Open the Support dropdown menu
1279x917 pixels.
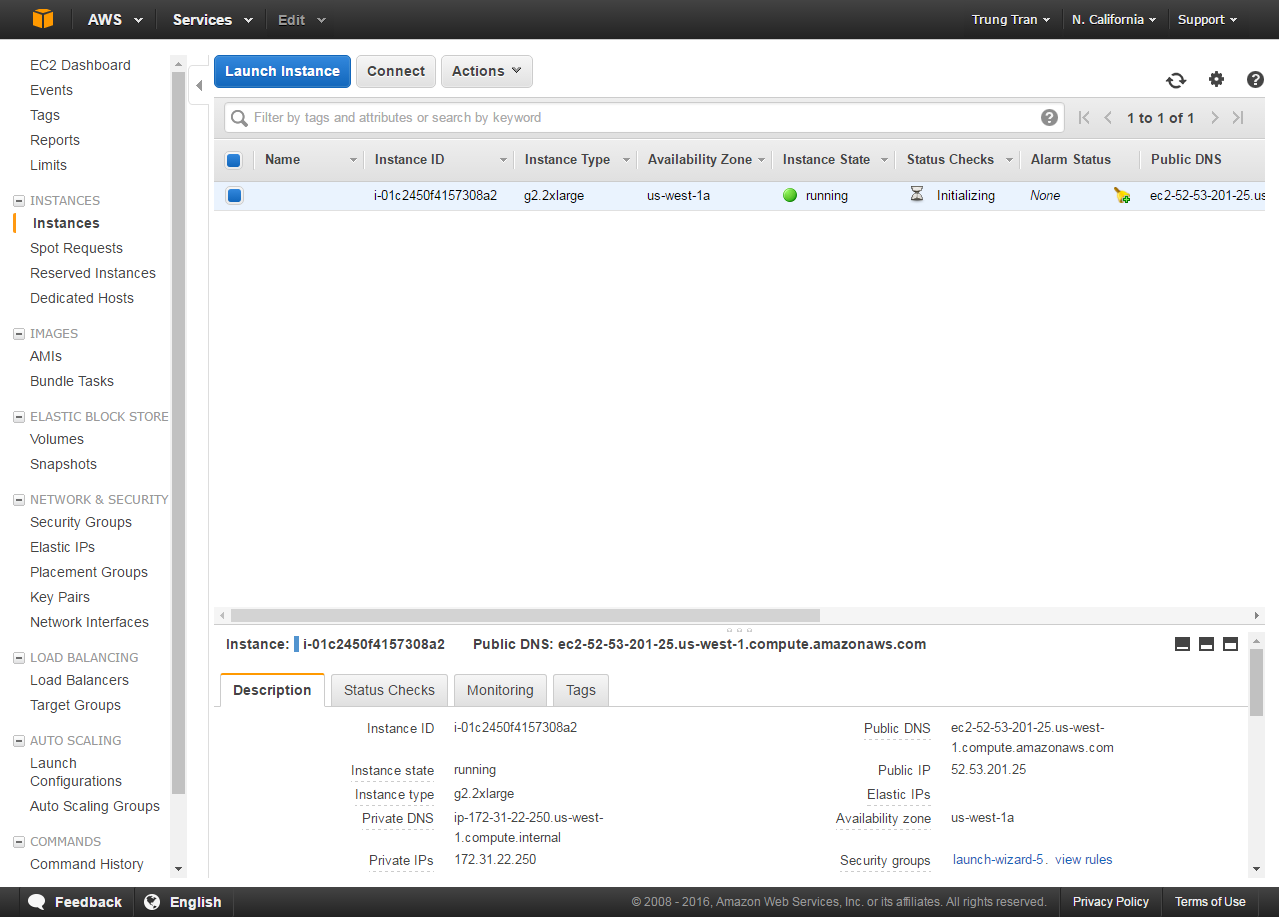(1207, 19)
